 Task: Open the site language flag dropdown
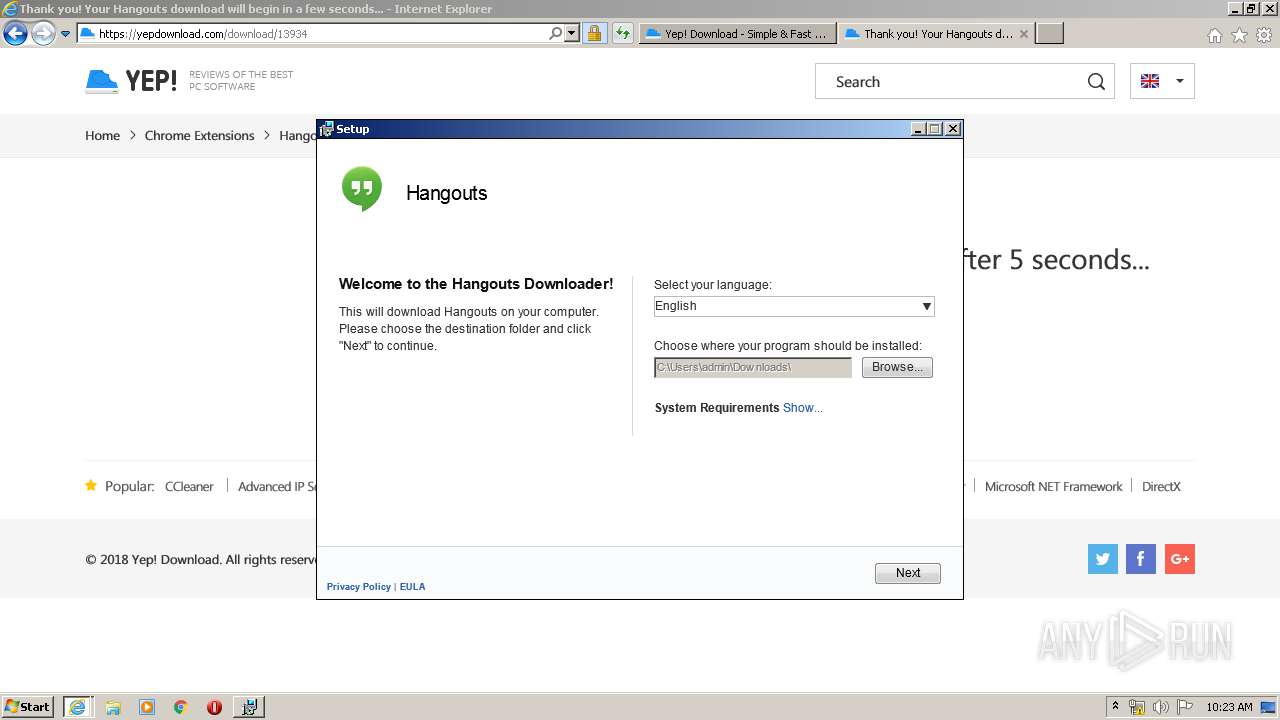click(1162, 81)
